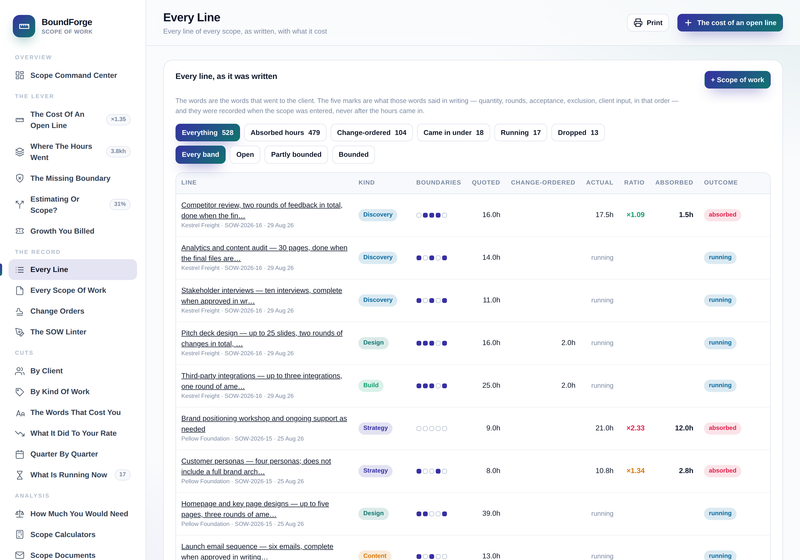Image resolution: width=800 pixels, height=560 pixels.
Task: Open Launch email sequence line link
Action: click(257, 552)
